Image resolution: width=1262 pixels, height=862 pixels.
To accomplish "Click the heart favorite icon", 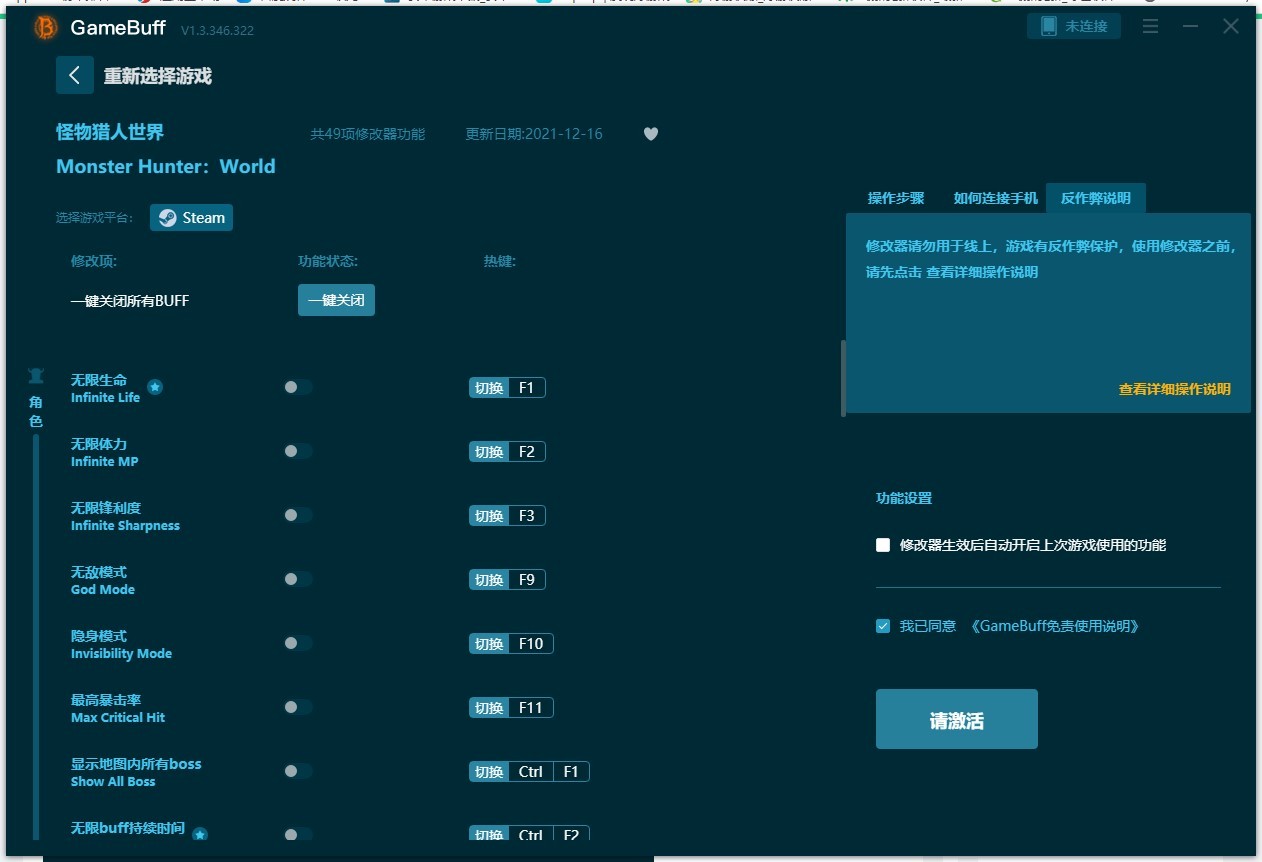I will [651, 134].
